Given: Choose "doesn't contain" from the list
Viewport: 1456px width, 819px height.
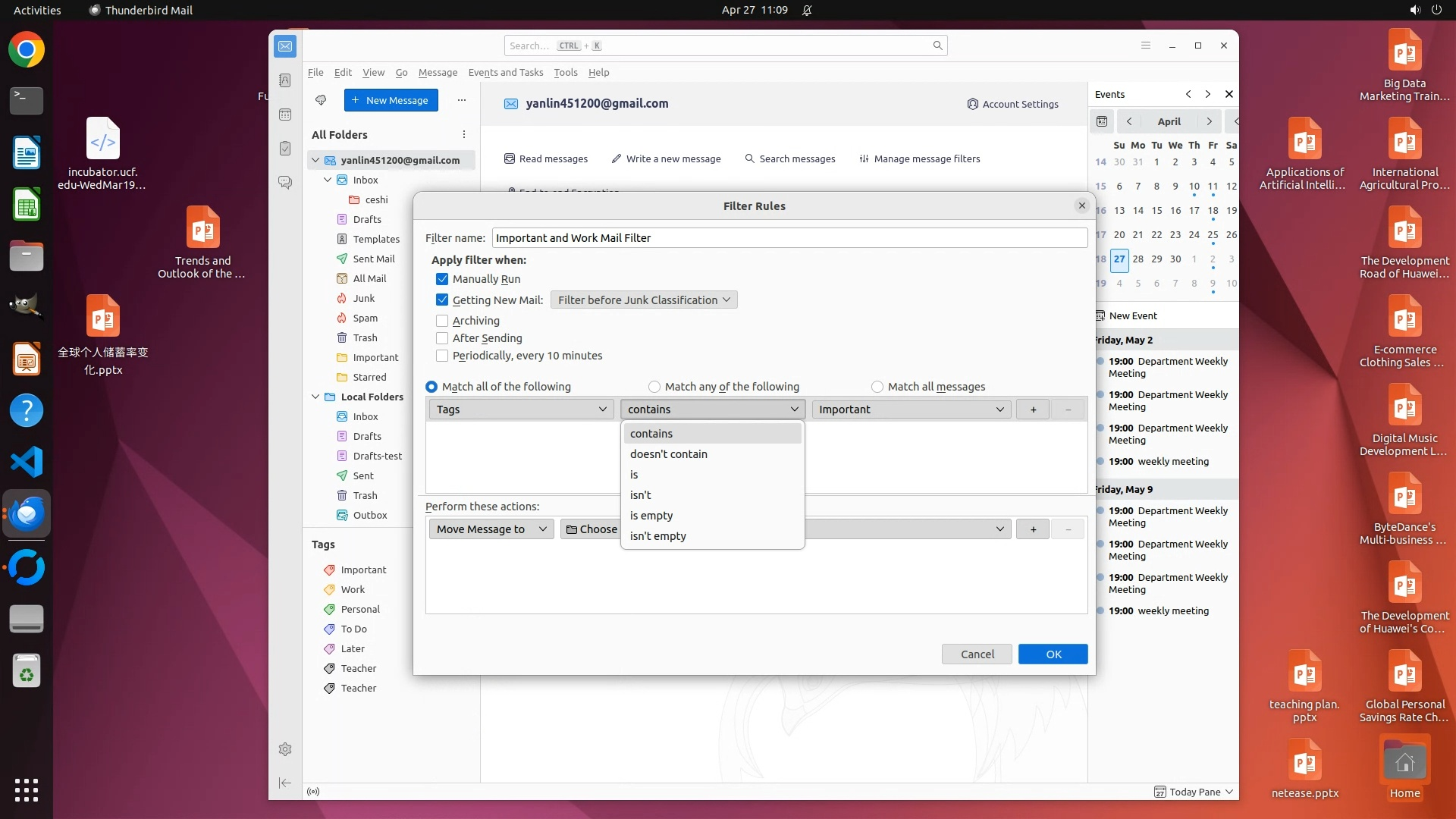Looking at the screenshot, I should coord(668,454).
